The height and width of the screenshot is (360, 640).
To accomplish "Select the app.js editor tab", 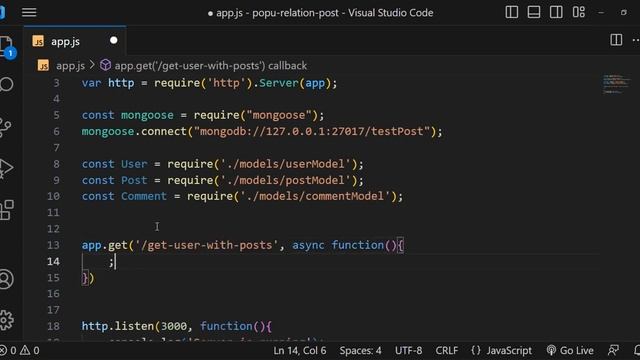I will [x=75, y=41].
